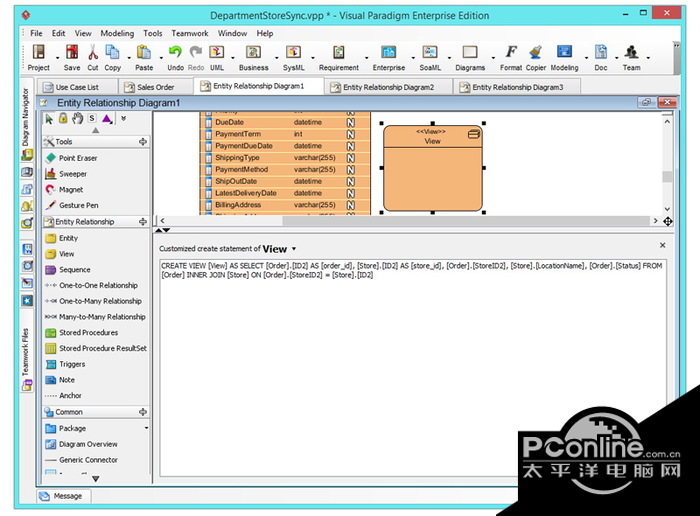Cut selection with scissors icon
This screenshot has width=700, height=516.
(93, 52)
